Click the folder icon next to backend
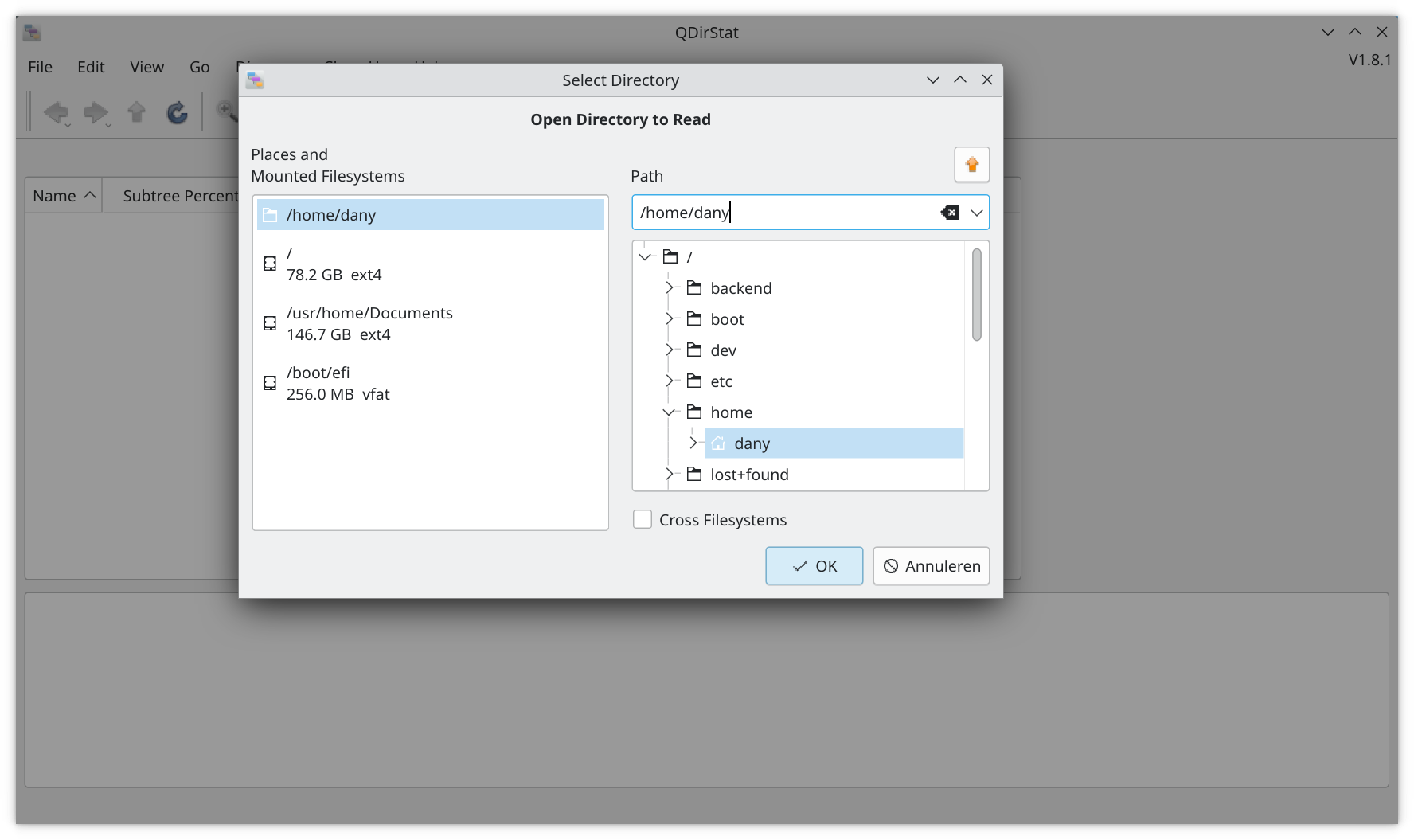Image resolution: width=1414 pixels, height=840 pixels. pyautogui.click(x=694, y=287)
